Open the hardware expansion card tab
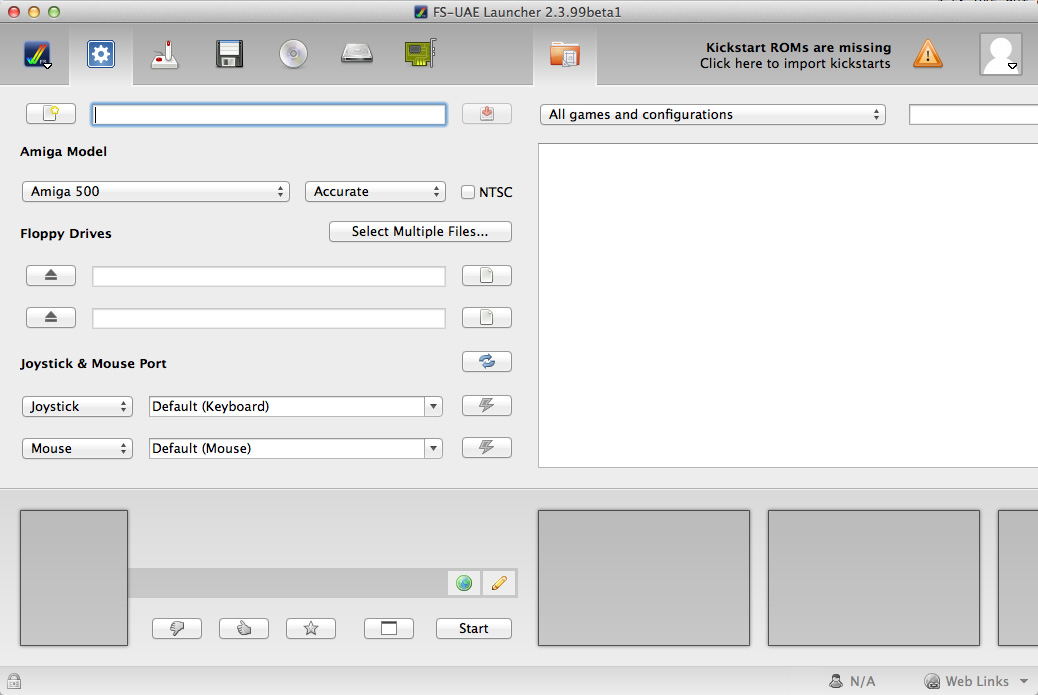This screenshot has height=695, width=1038. [x=420, y=54]
